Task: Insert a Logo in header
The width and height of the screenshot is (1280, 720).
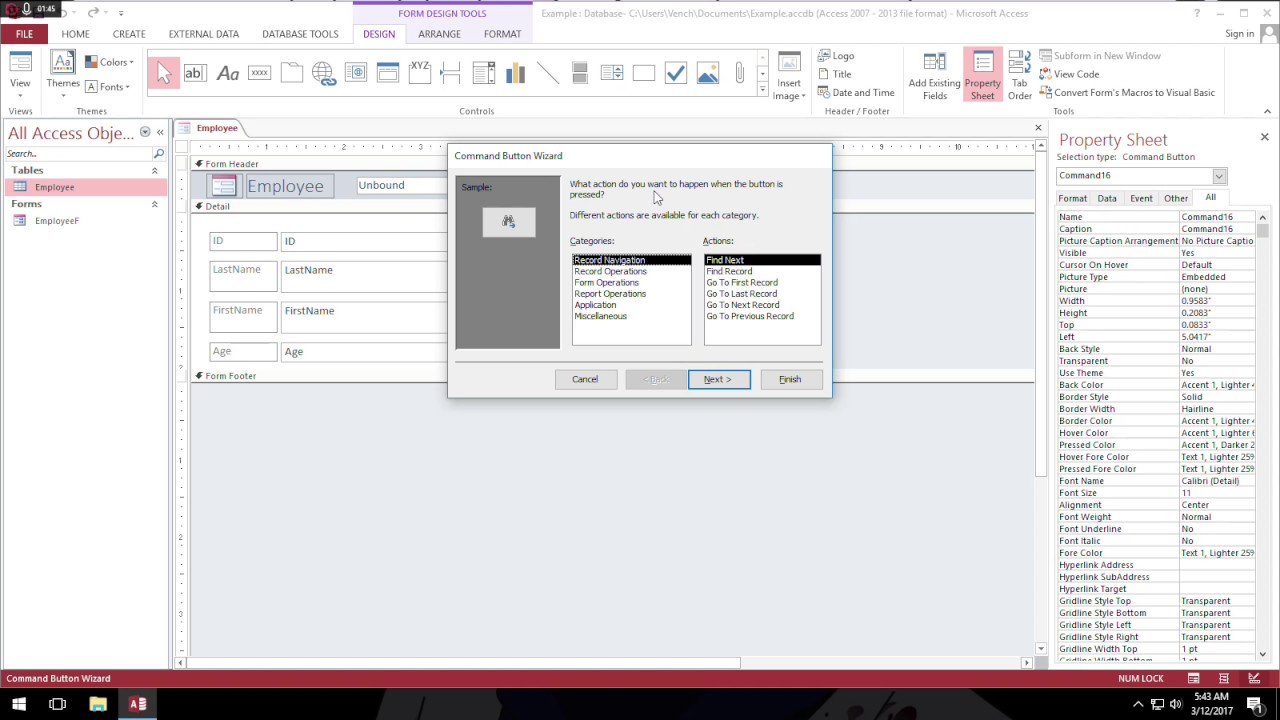Action: [836, 56]
